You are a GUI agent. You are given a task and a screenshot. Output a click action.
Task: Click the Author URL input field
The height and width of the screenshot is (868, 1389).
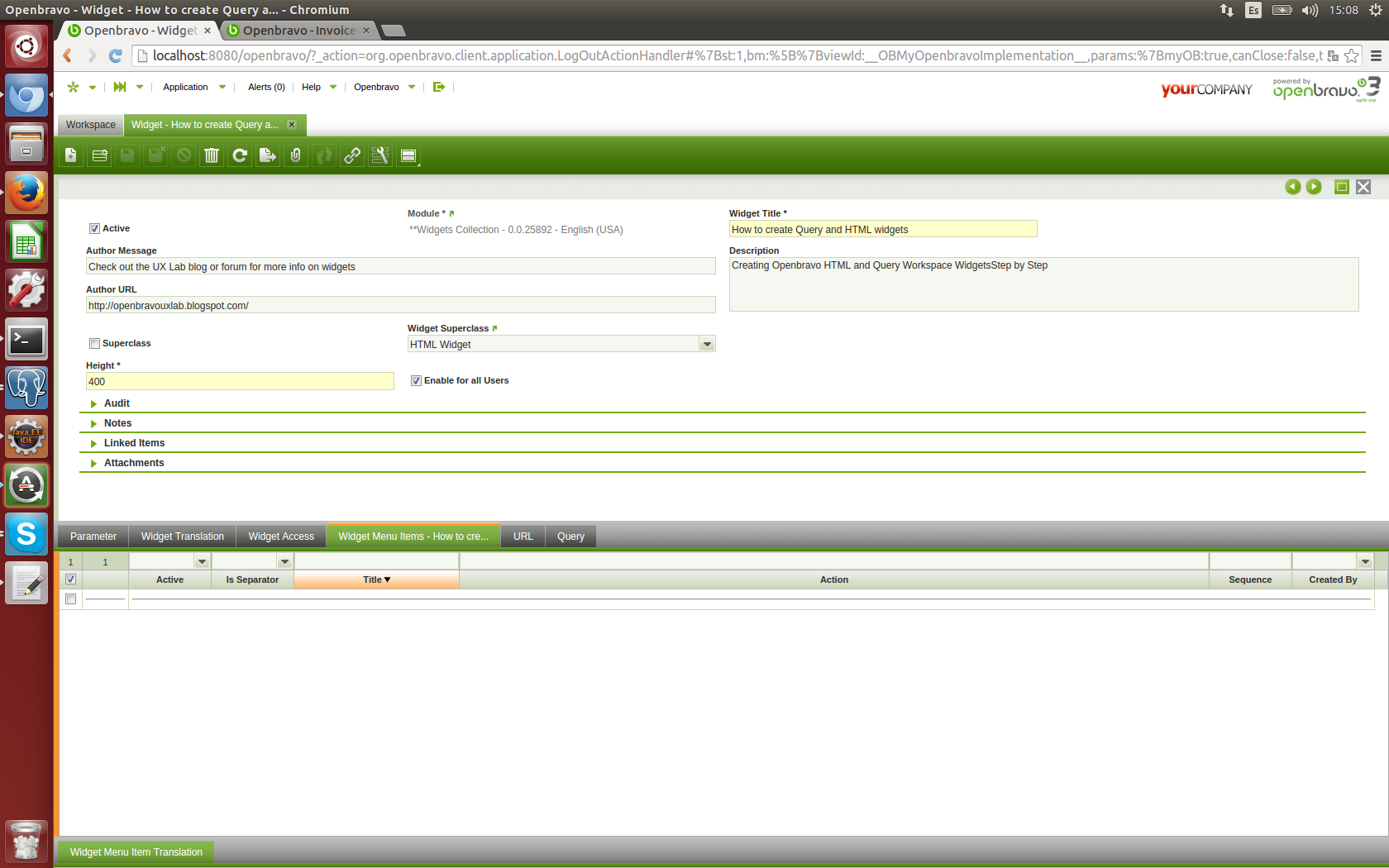pos(400,306)
